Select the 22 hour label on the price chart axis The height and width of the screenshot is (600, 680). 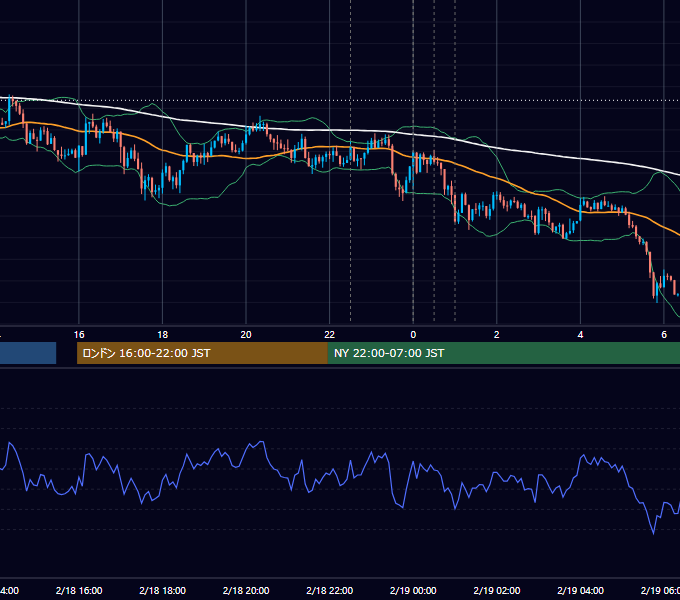pyautogui.click(x=330, y=335)
